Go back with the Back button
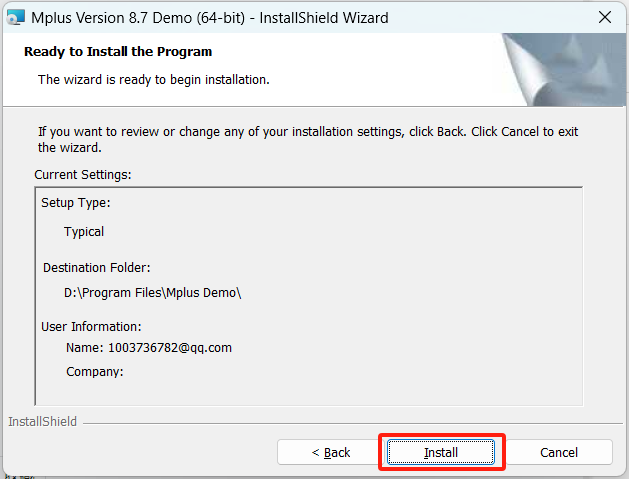The image size is (629, 479). pyautogui.click(x=330, y=452)
